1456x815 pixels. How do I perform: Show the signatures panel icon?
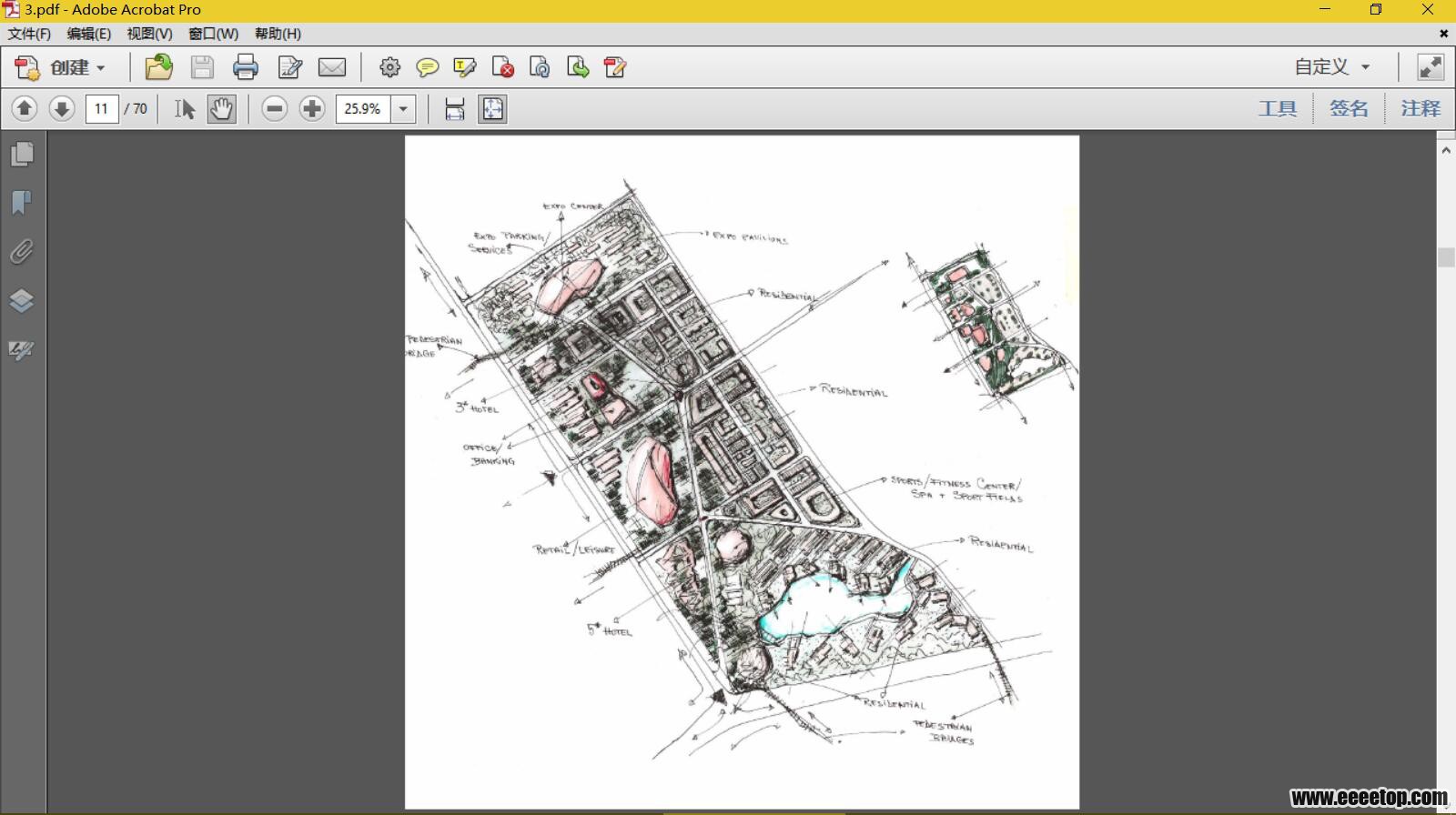coord(22,350)
